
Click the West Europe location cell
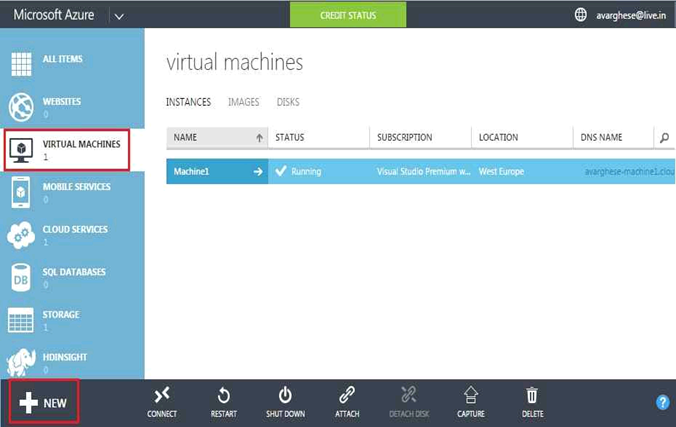point(501,172)
